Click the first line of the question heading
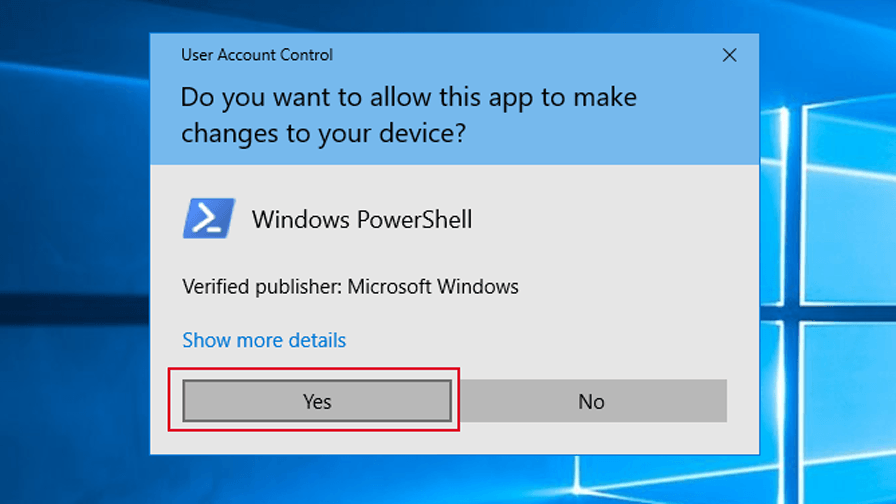Screen dimensions: 896x504 [409, 97]
